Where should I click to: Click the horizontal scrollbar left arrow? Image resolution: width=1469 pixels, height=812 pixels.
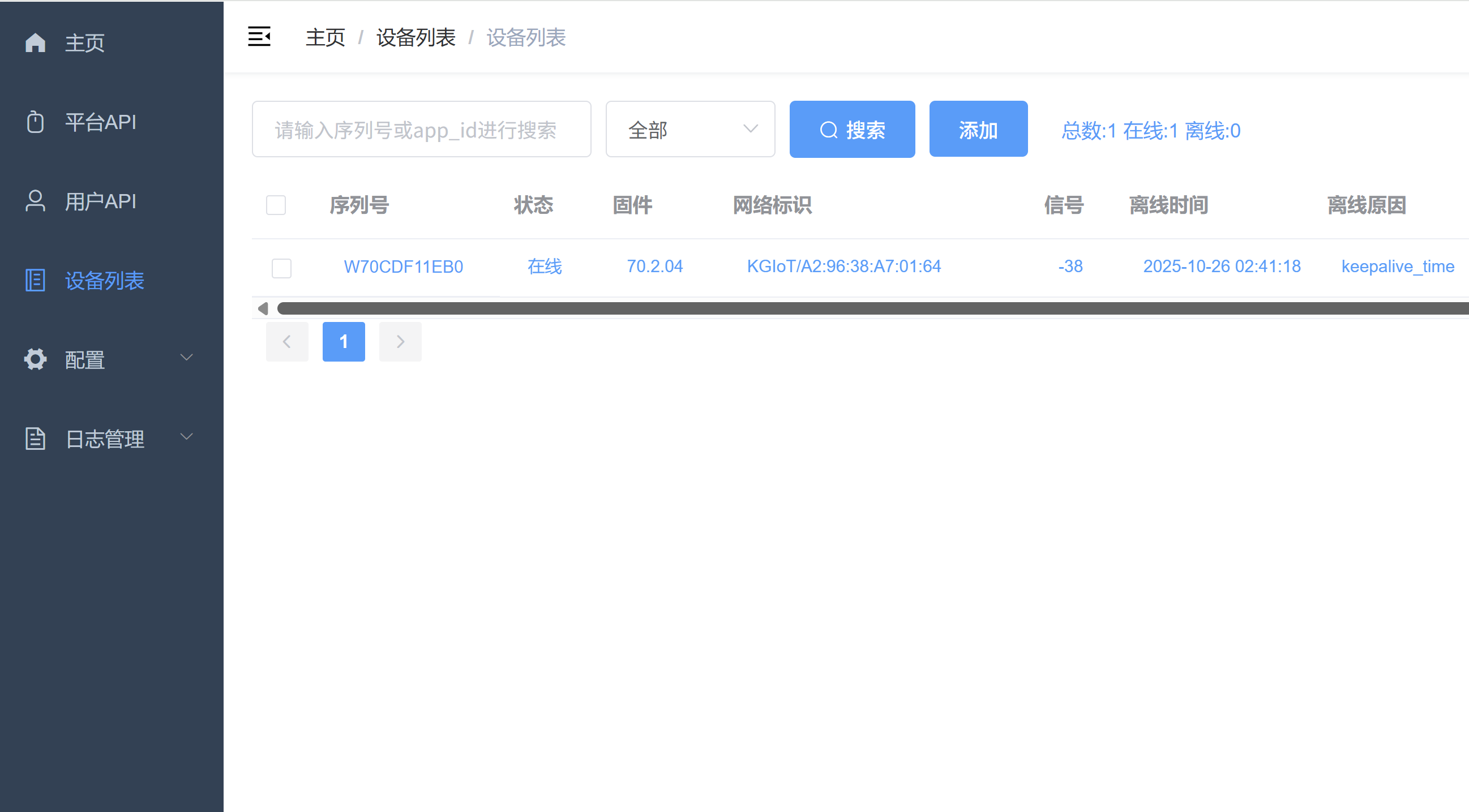coord(263,309)
